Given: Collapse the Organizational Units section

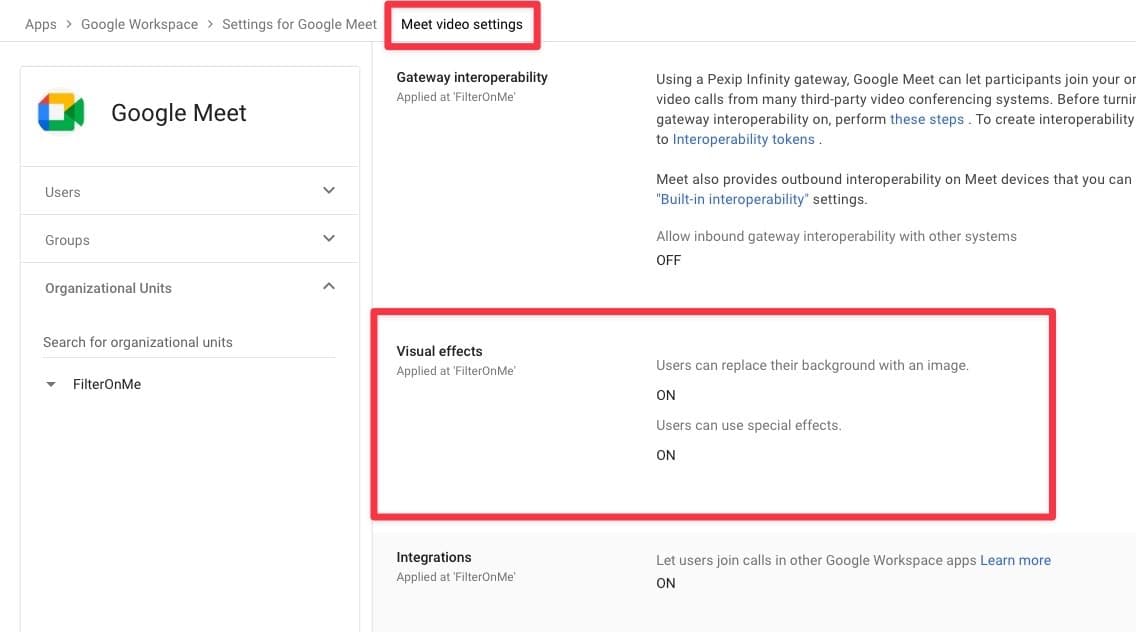Looking at the screenshot, I should tap(329, 286).
